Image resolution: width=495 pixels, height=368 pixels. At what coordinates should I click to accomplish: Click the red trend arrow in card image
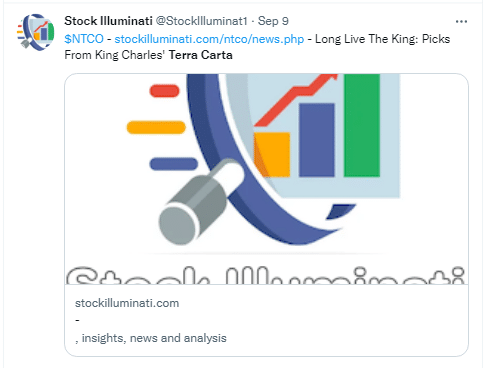coord(295,100)
